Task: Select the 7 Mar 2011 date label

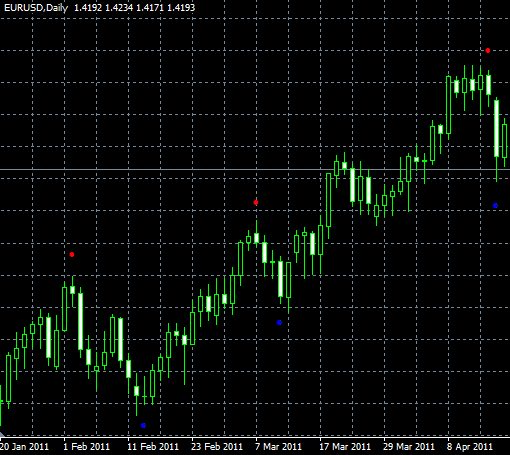Action: (x=278, y=447)
